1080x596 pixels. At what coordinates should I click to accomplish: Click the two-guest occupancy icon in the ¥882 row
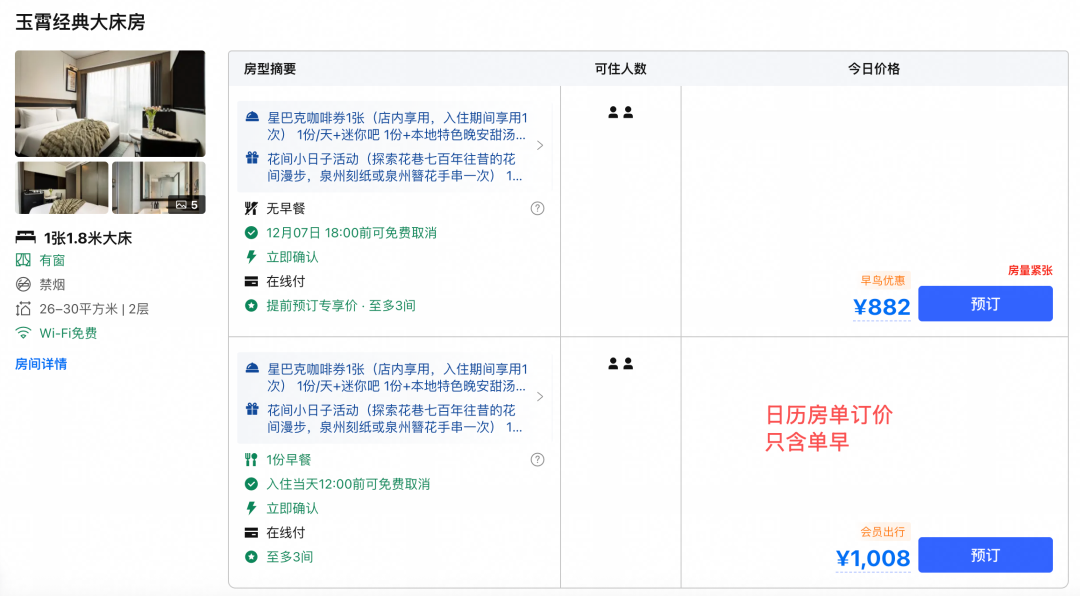621,112
